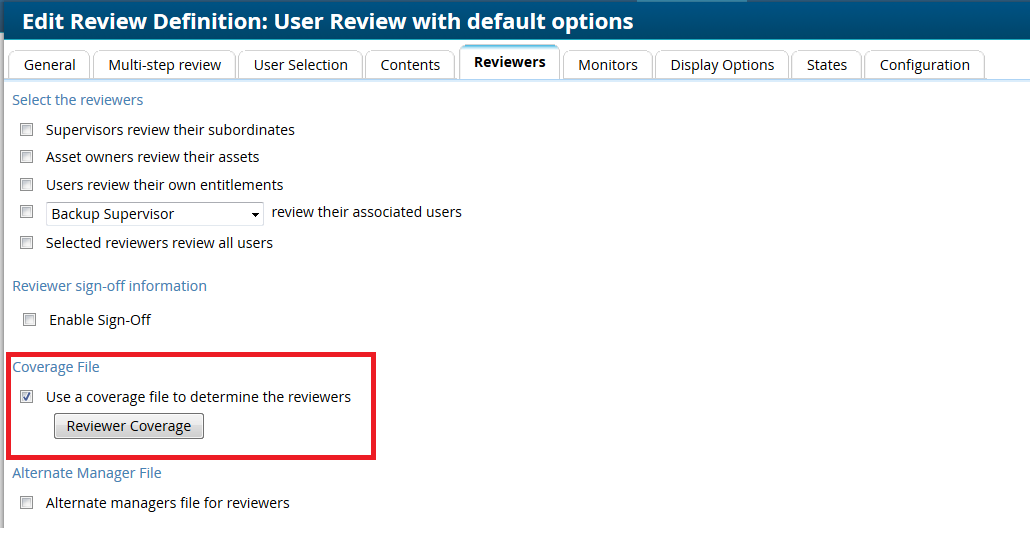The width and height of the screenshot is (1030, 540).
Task: Select the Reviewers tab
Action: coord(510,62)
